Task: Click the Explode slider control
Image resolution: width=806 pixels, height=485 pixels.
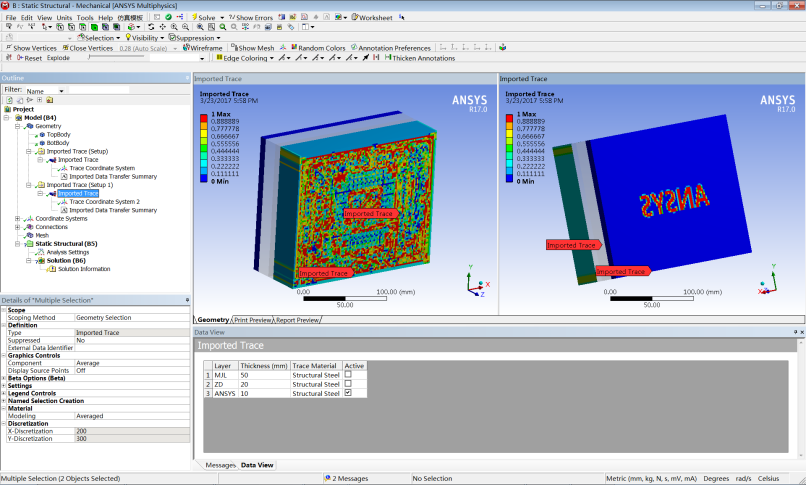Action: tap(118, 58)
